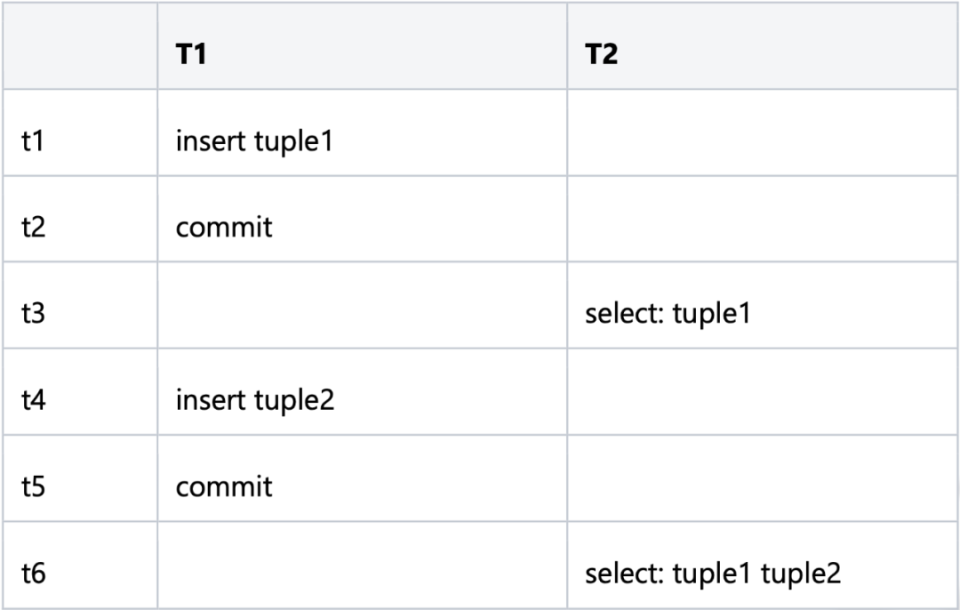Click the empty T2 cell in row t1
Viewport: 960px width, 610px height.
pyautogui.click(x=762, y=141)
